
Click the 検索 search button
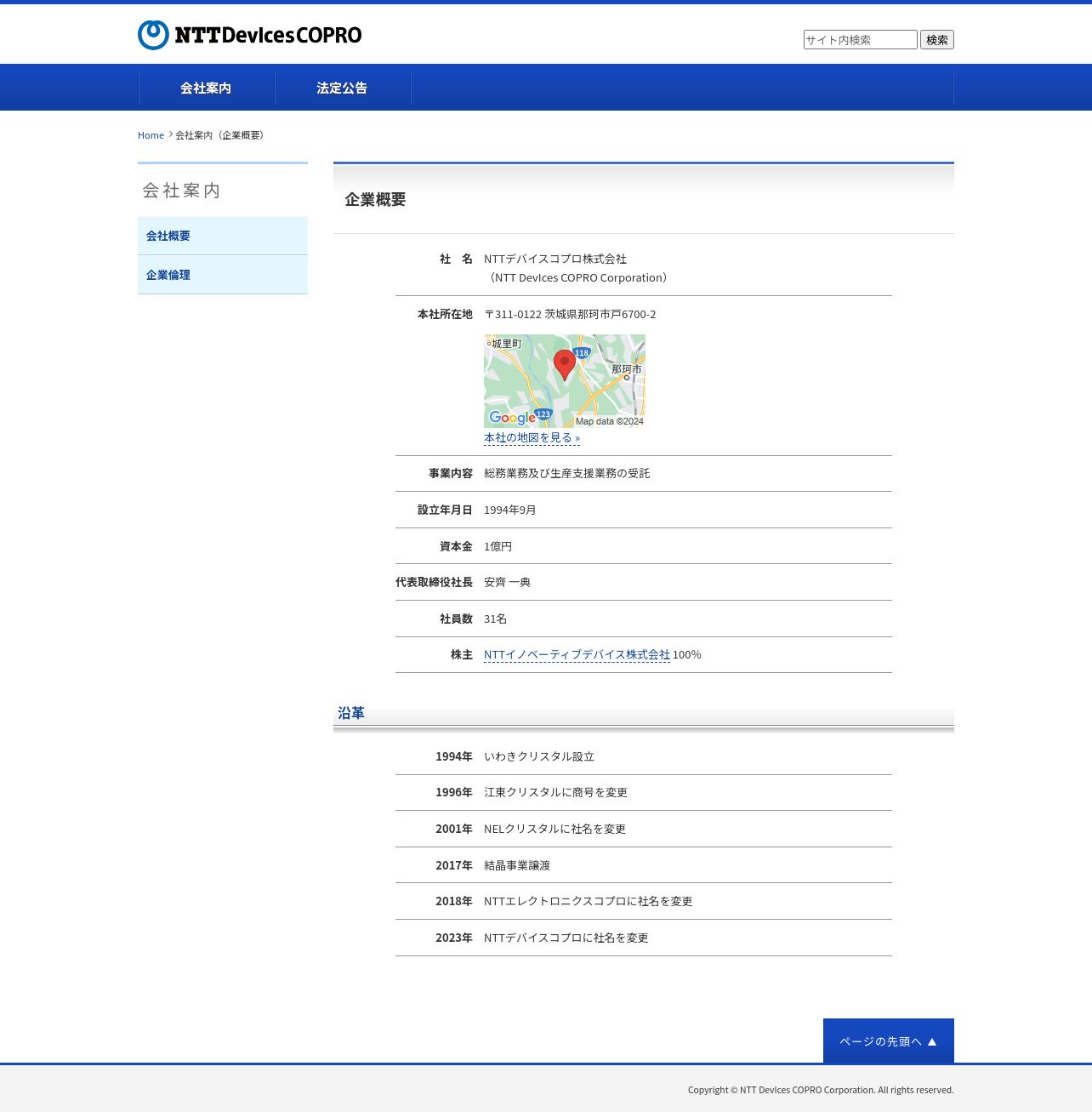click(x=936, y=40)
